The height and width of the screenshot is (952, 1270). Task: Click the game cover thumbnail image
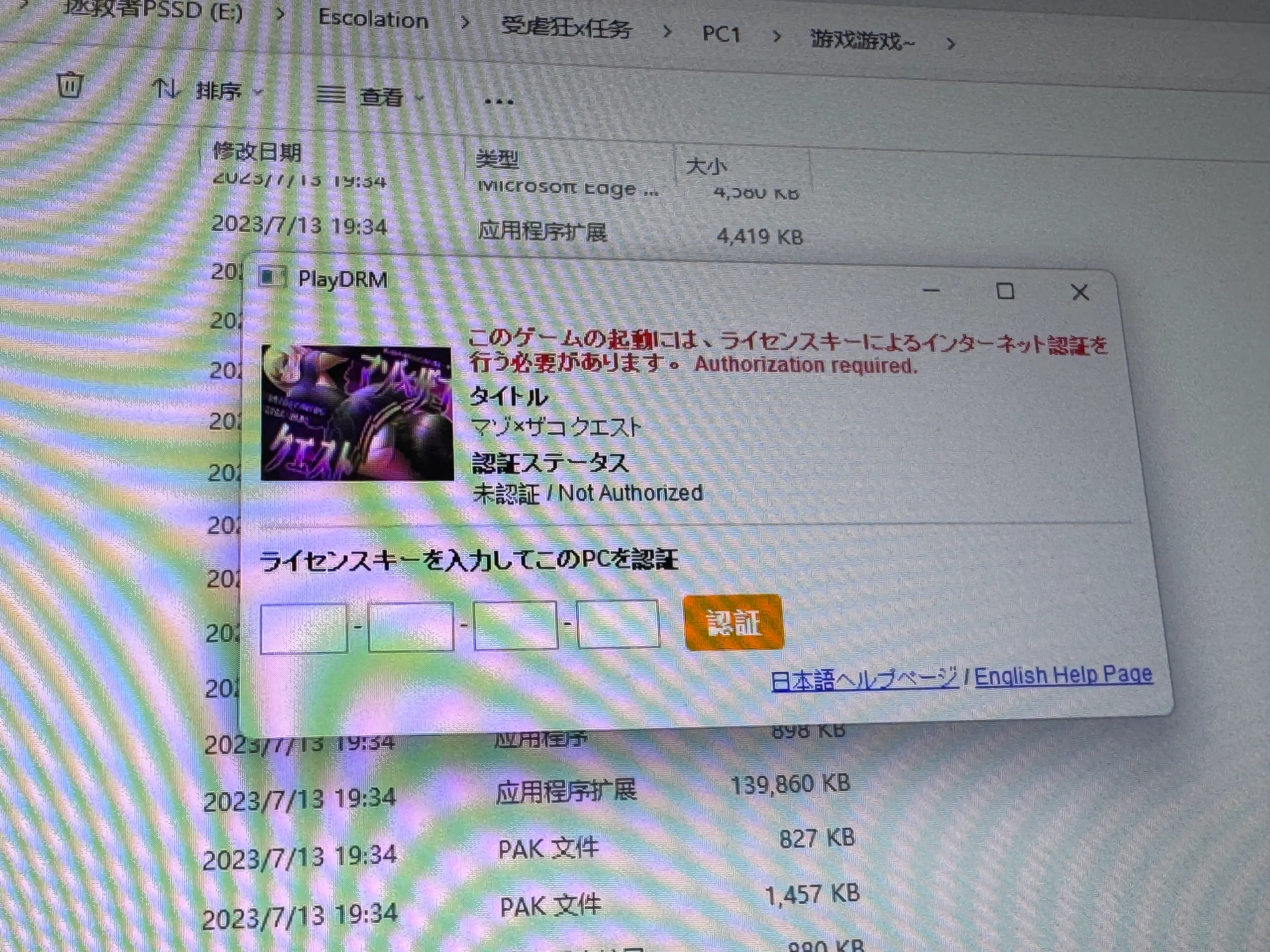(357, 412)
